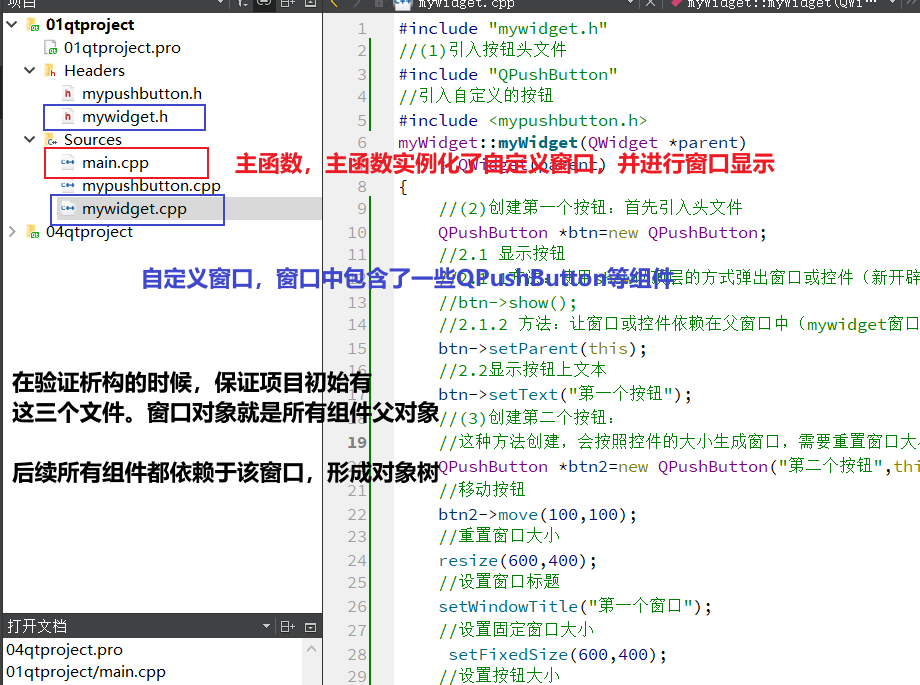Click the synchronize-with-editor link icon in projects panel

[x=262, y=4]
